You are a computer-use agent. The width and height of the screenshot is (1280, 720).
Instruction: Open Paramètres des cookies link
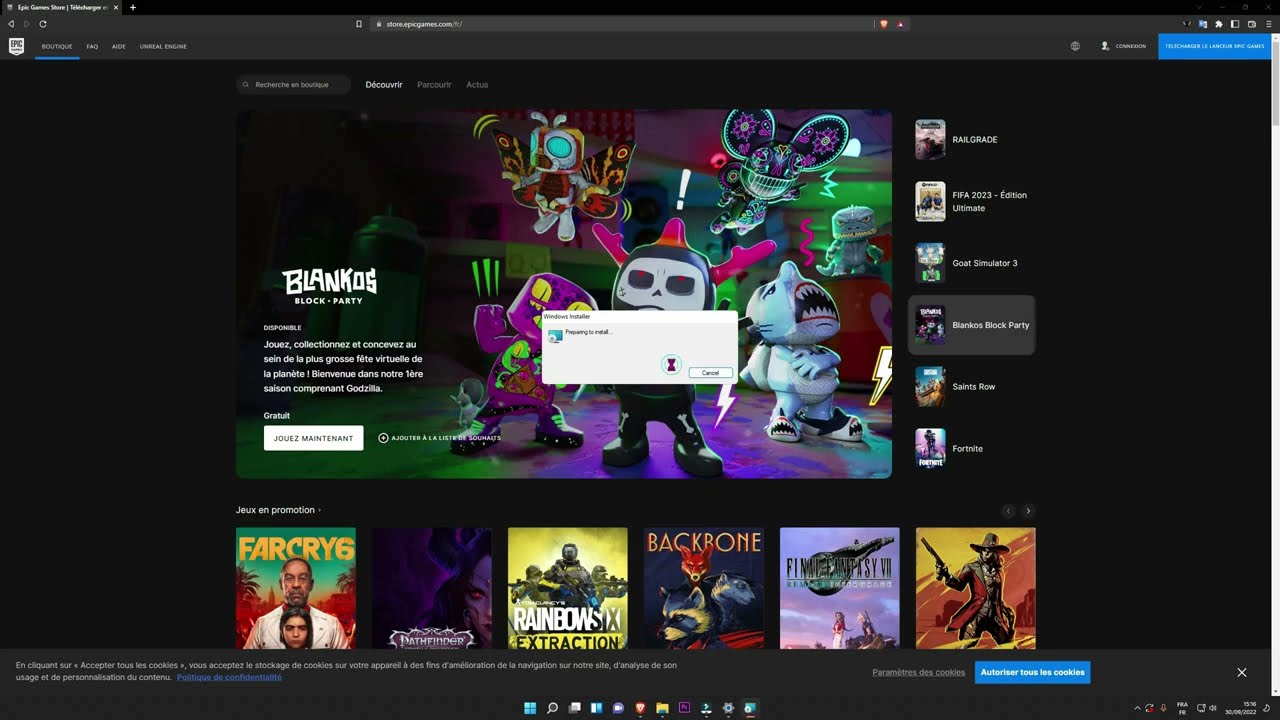[918, 672]
